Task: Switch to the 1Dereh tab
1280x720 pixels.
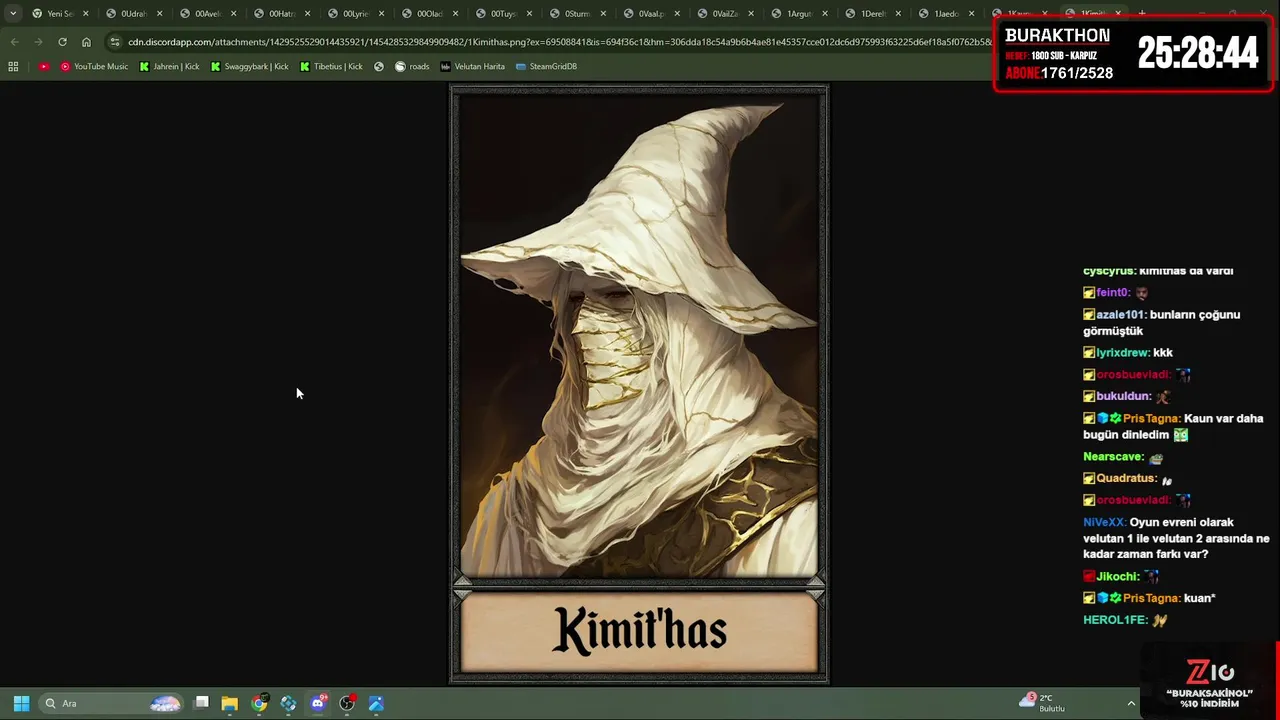Action: pyautogui.click(x=873, y=14)
